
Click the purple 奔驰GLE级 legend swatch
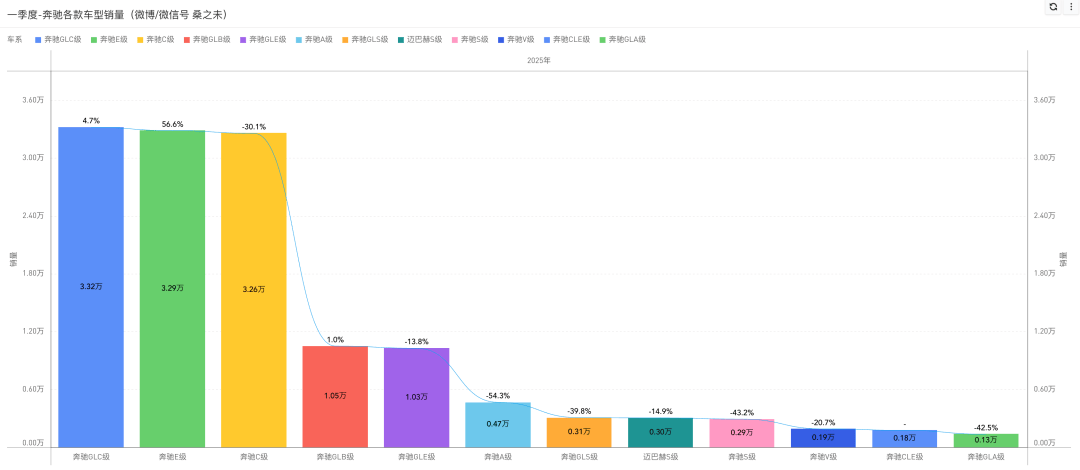pos(244,40)
